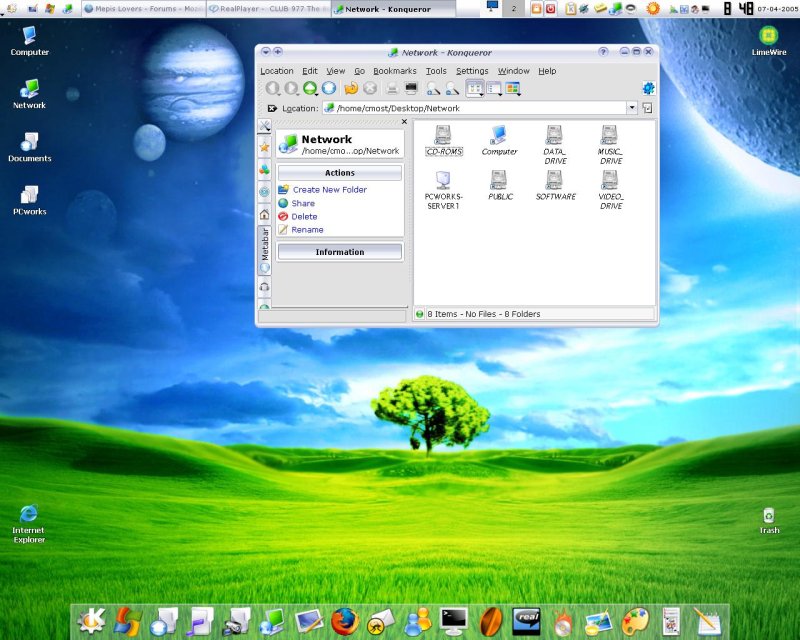Click the window help question-mark button
Image resolution: width=800 pixels, height=640 pixels.
[x=603, y=52]
